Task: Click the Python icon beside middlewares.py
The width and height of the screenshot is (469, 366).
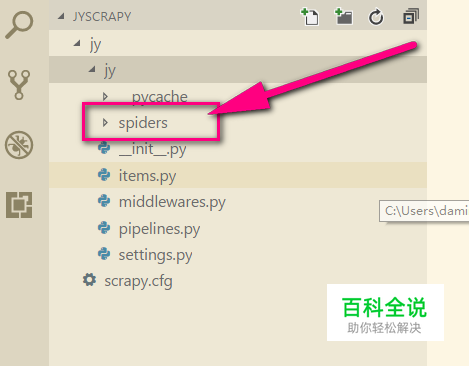Action: click(x=104, y=201)
